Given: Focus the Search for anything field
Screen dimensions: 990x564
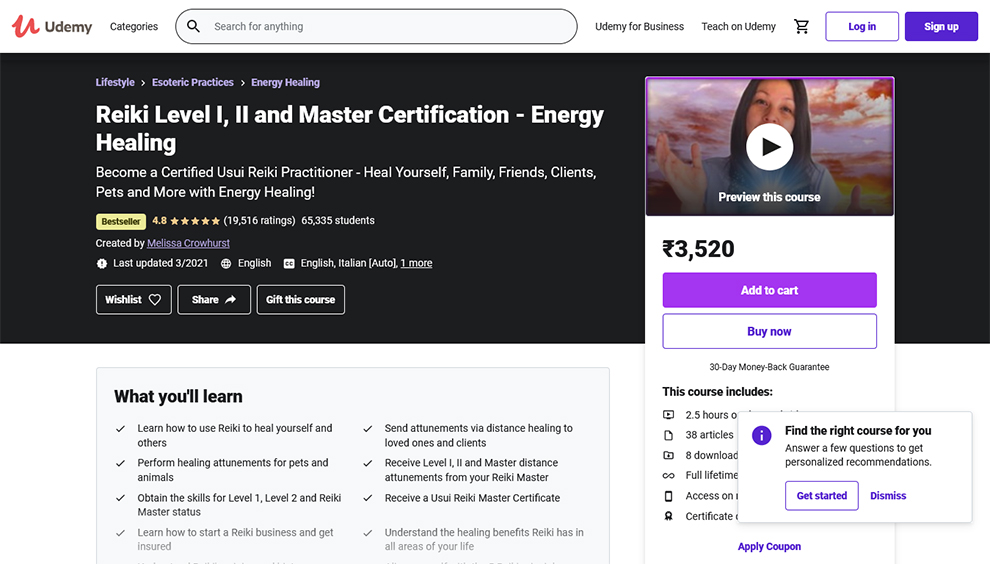Looking at the screenshot, I should 376,27.
